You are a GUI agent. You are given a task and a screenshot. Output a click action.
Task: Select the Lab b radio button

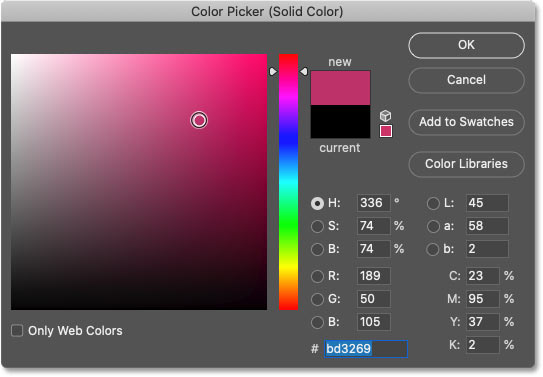[x=433, y=249]
